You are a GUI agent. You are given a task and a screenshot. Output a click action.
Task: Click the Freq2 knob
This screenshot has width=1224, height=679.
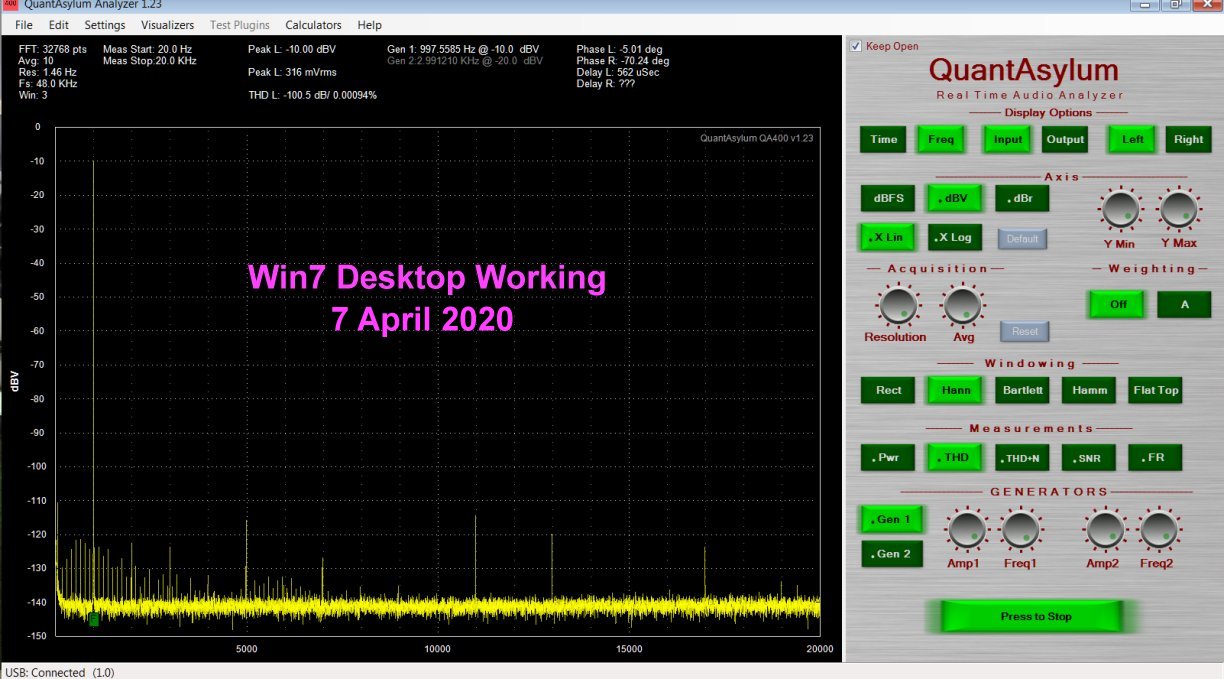pyautogui.click(x=1158, y=529)
